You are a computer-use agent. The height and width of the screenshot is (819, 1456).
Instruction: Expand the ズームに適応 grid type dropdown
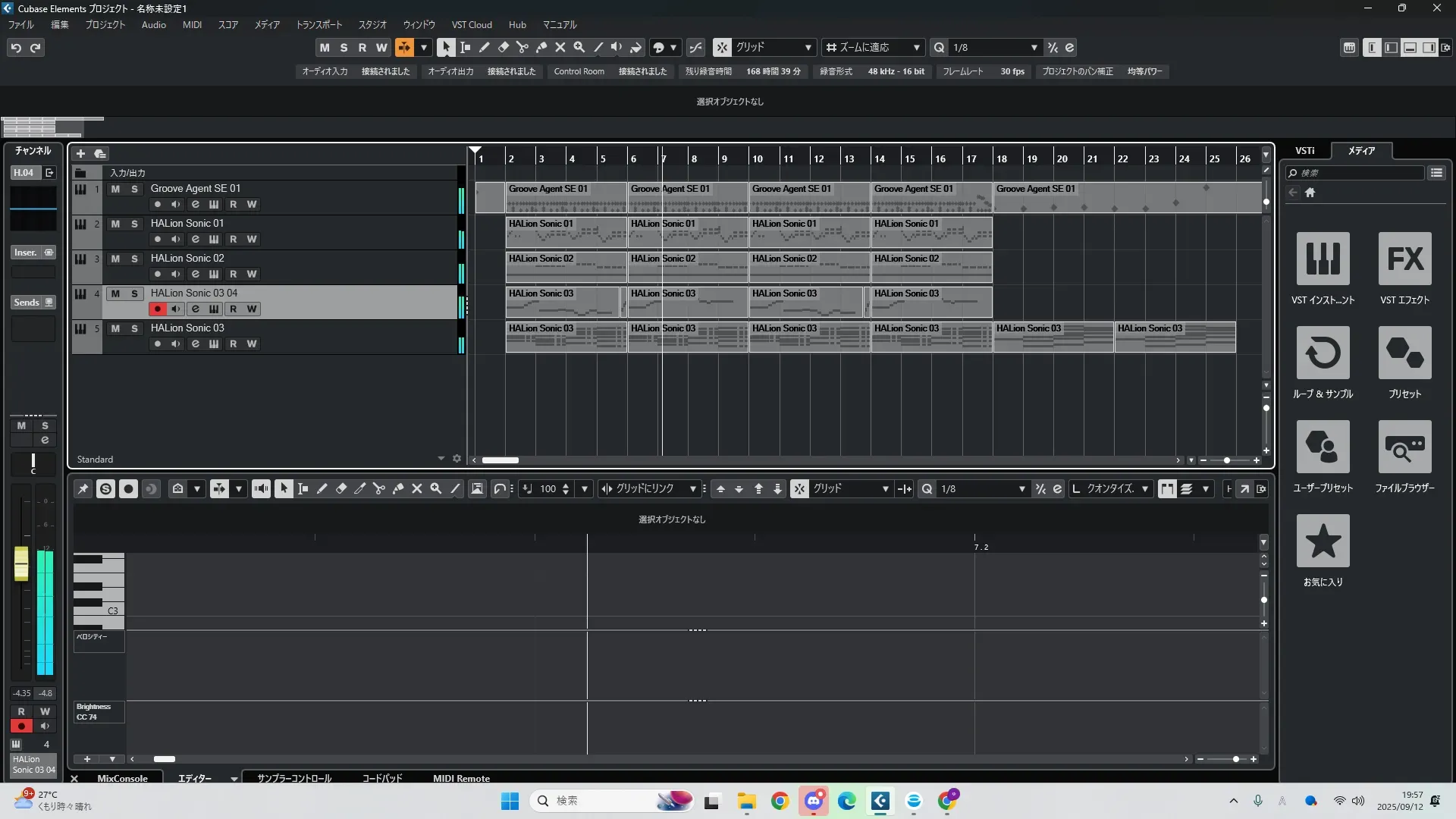coord(916,48)
